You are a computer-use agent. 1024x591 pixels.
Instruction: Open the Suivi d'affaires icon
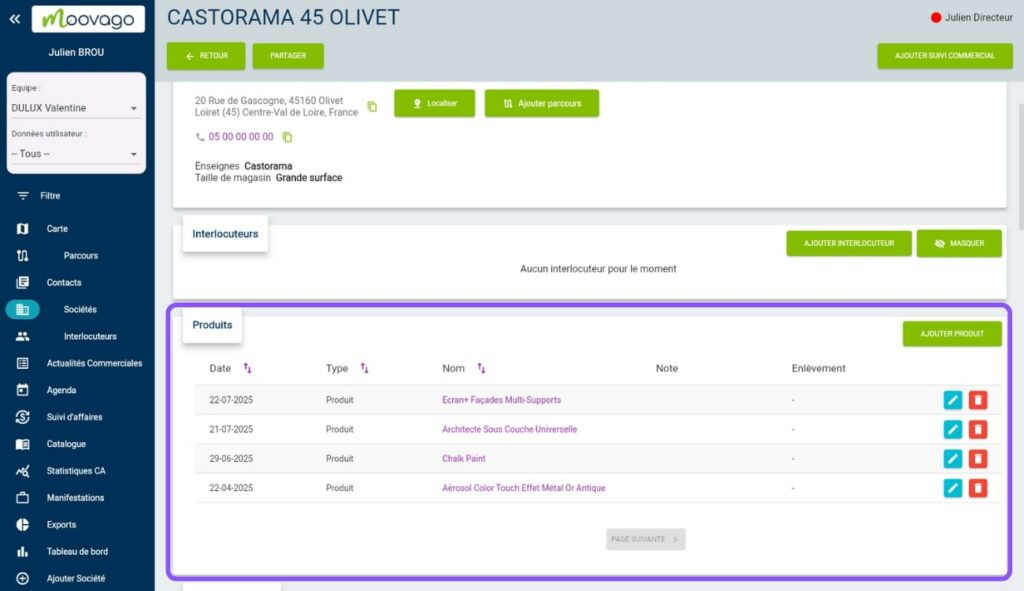(x=23, y=417)
